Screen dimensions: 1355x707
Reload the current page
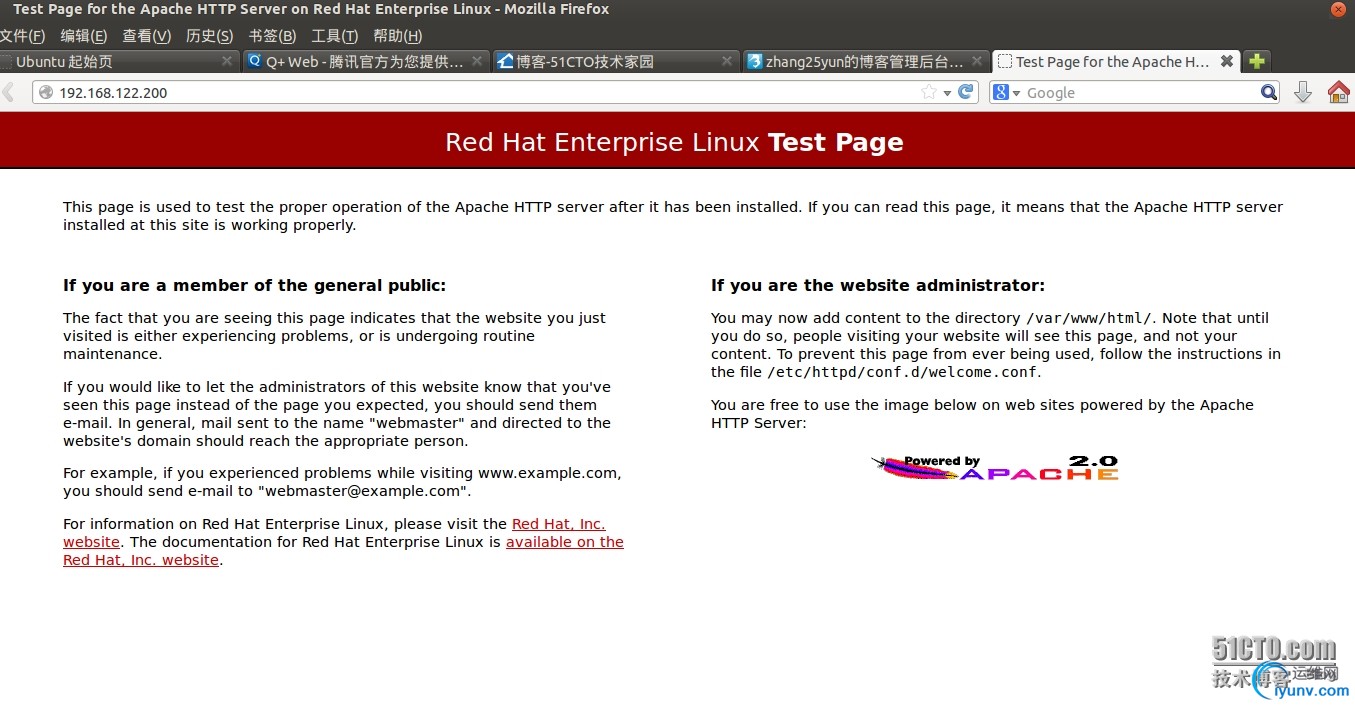[x=966, y=92]
